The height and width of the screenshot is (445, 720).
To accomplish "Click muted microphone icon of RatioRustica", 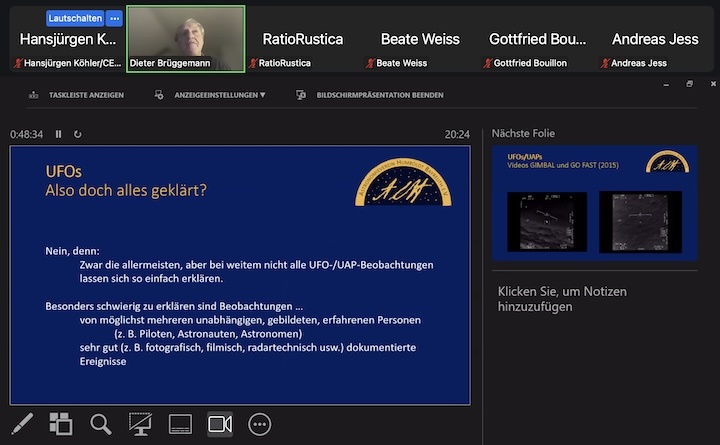I will [x=253, y=63].
